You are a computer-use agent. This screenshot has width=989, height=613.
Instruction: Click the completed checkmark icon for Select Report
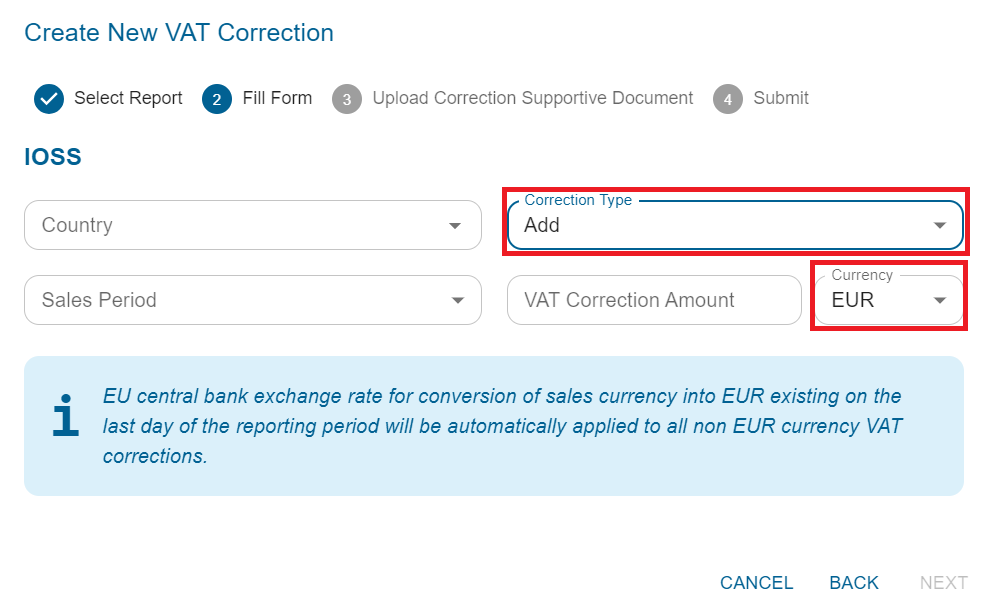pos(49,99)
